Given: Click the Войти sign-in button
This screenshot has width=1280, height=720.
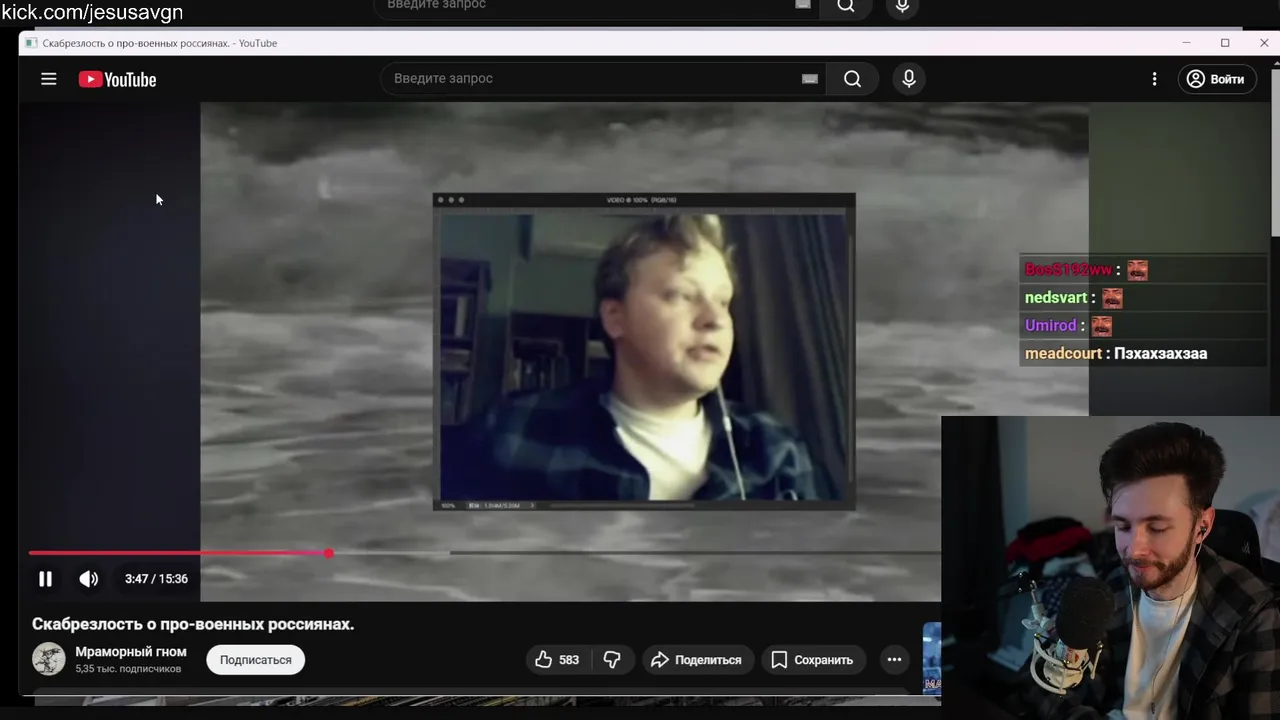Looking at the screenshot, I should (x=1216, y=79).
